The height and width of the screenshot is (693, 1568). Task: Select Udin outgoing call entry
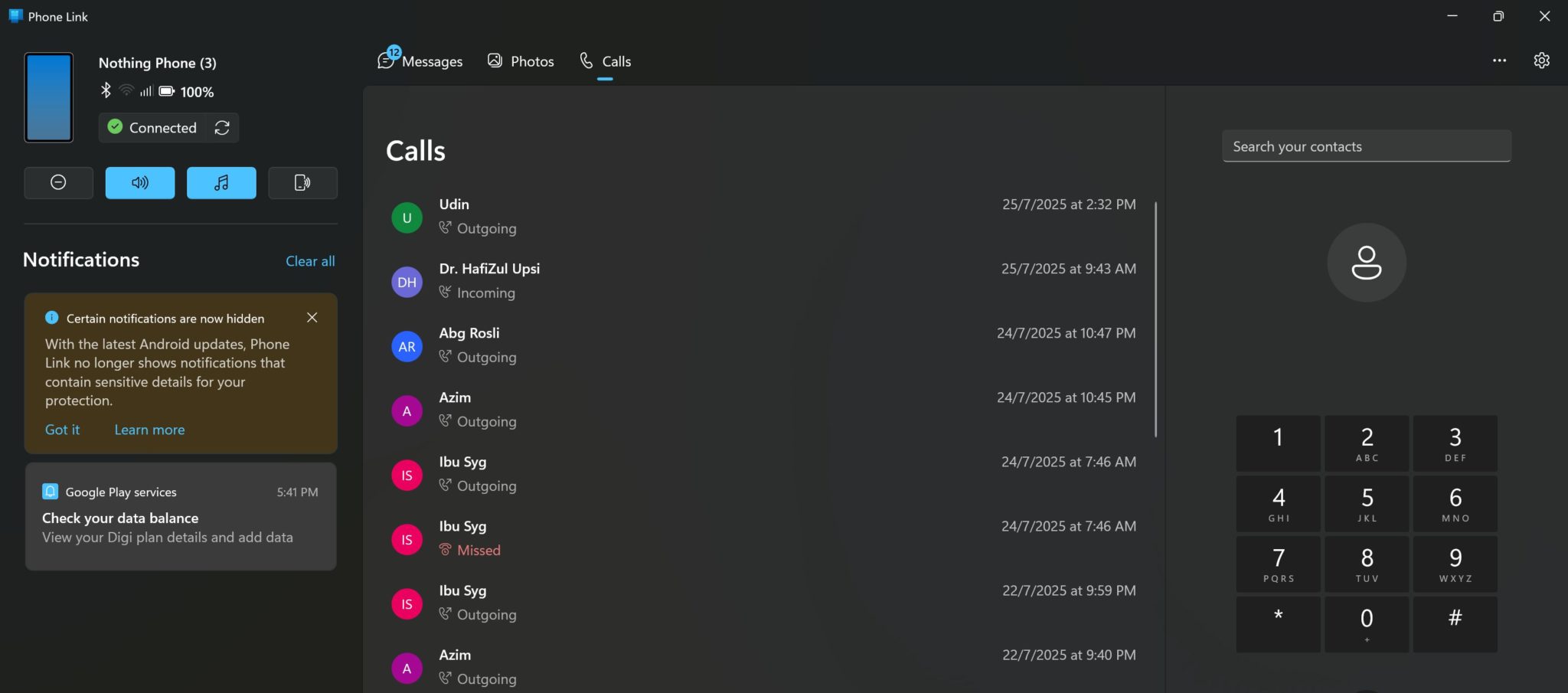[x=763, y=217]
